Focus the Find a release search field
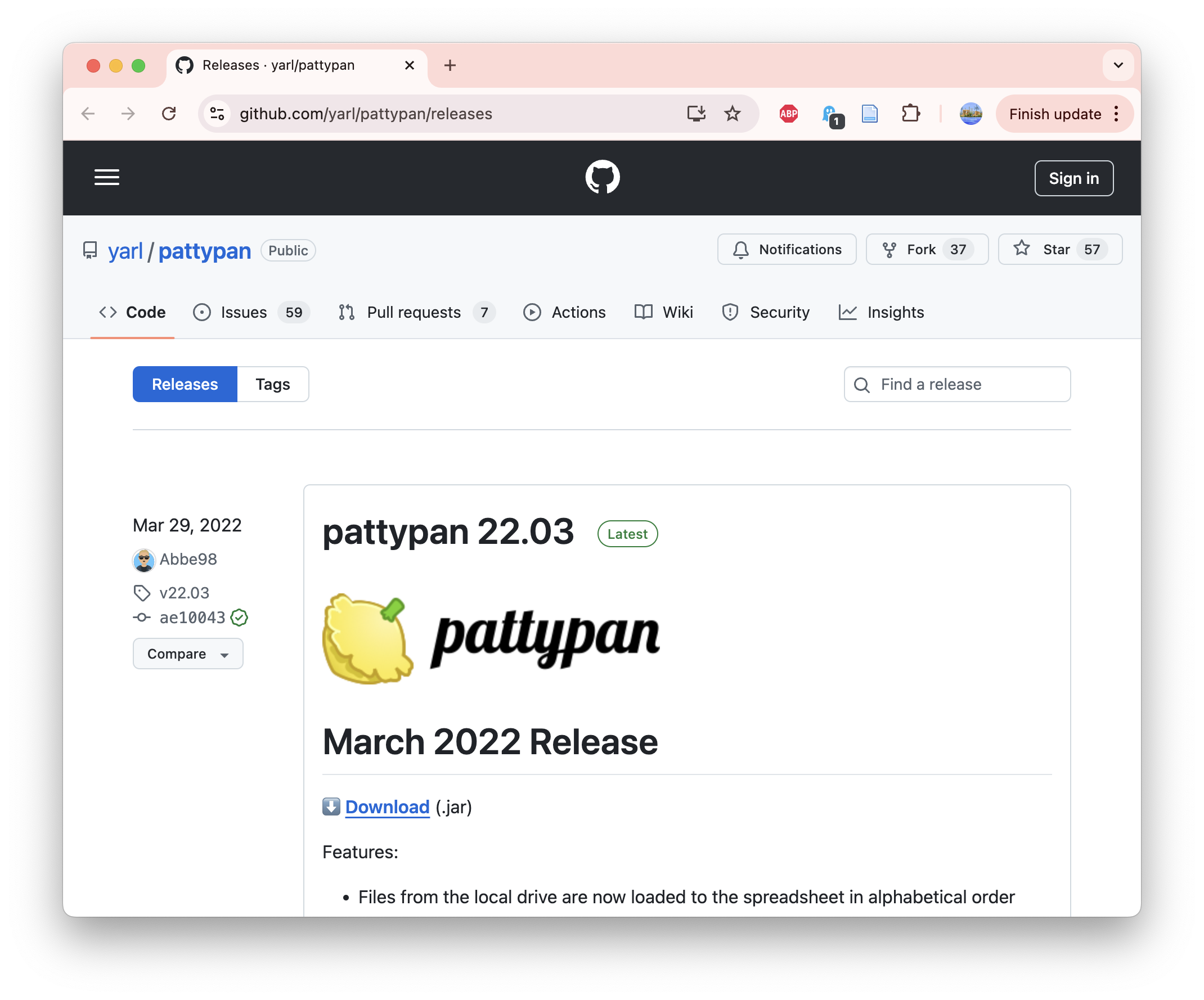Viewport: 1204px width, 1000px height. click(x=957, y=384)
